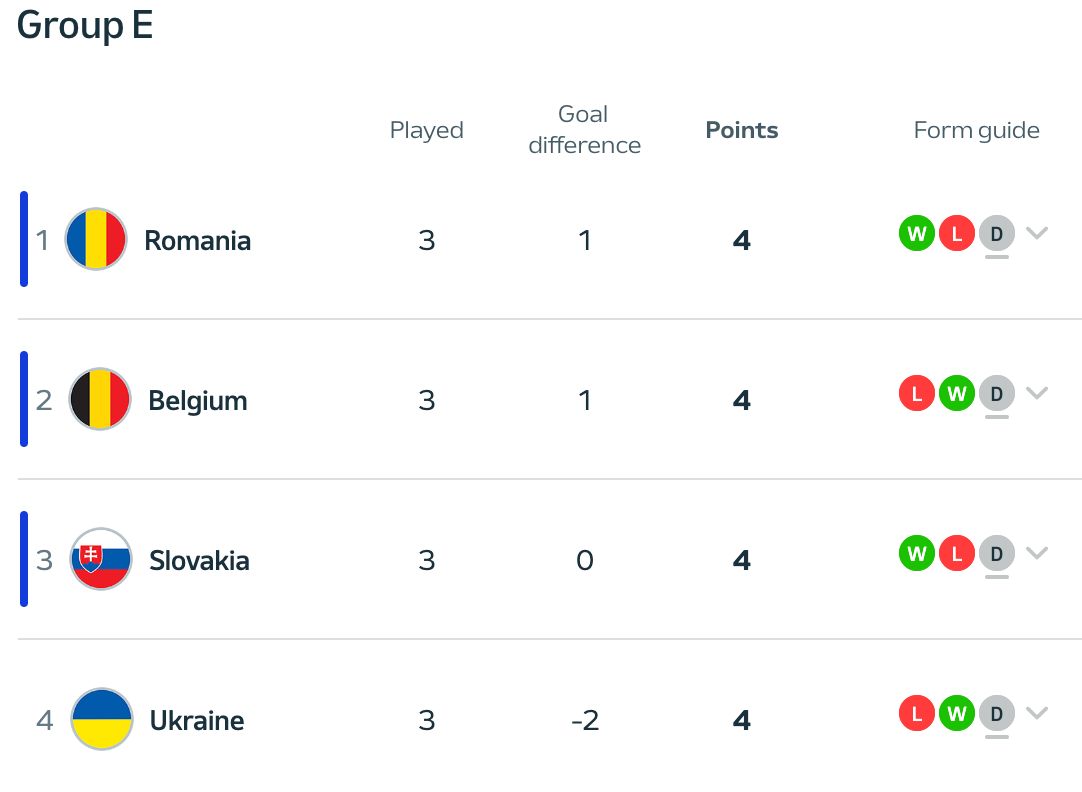Open the Ukraine team name link
Screen dimensions: 1082x792
point(196,720)
